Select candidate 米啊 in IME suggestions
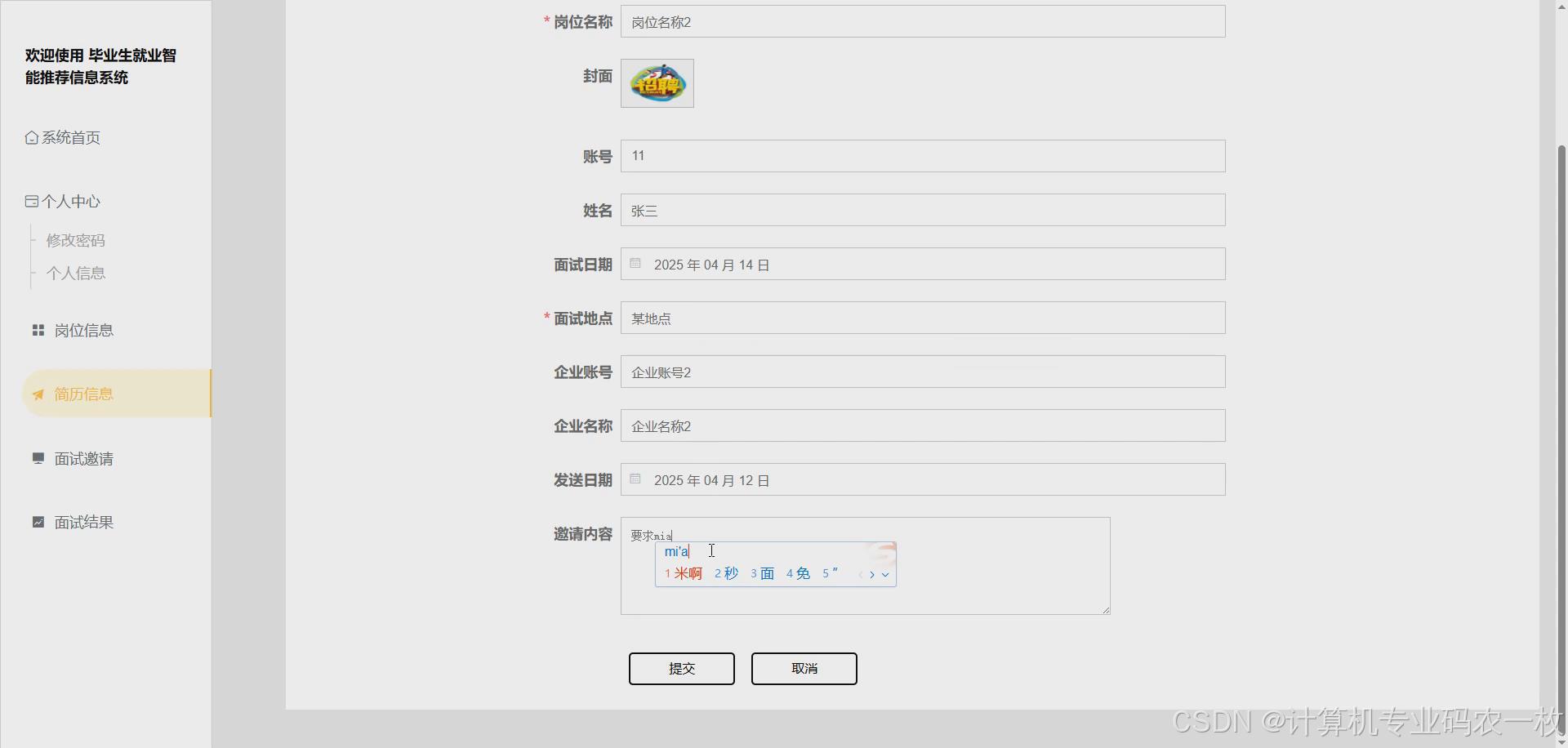 [x=688, y=572]
